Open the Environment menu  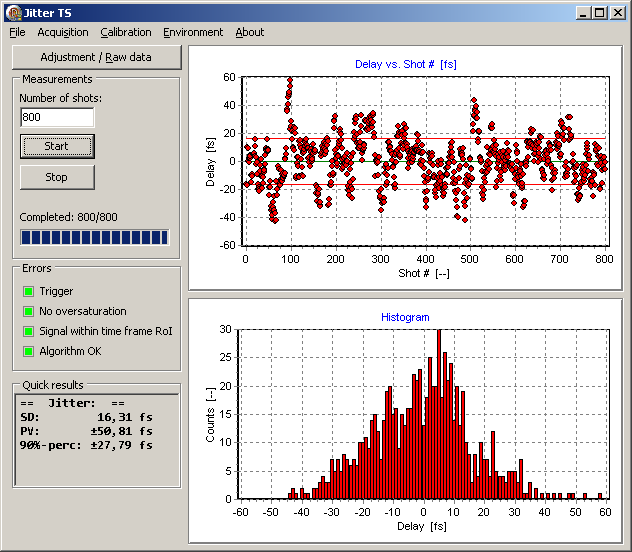coord(193,32)
